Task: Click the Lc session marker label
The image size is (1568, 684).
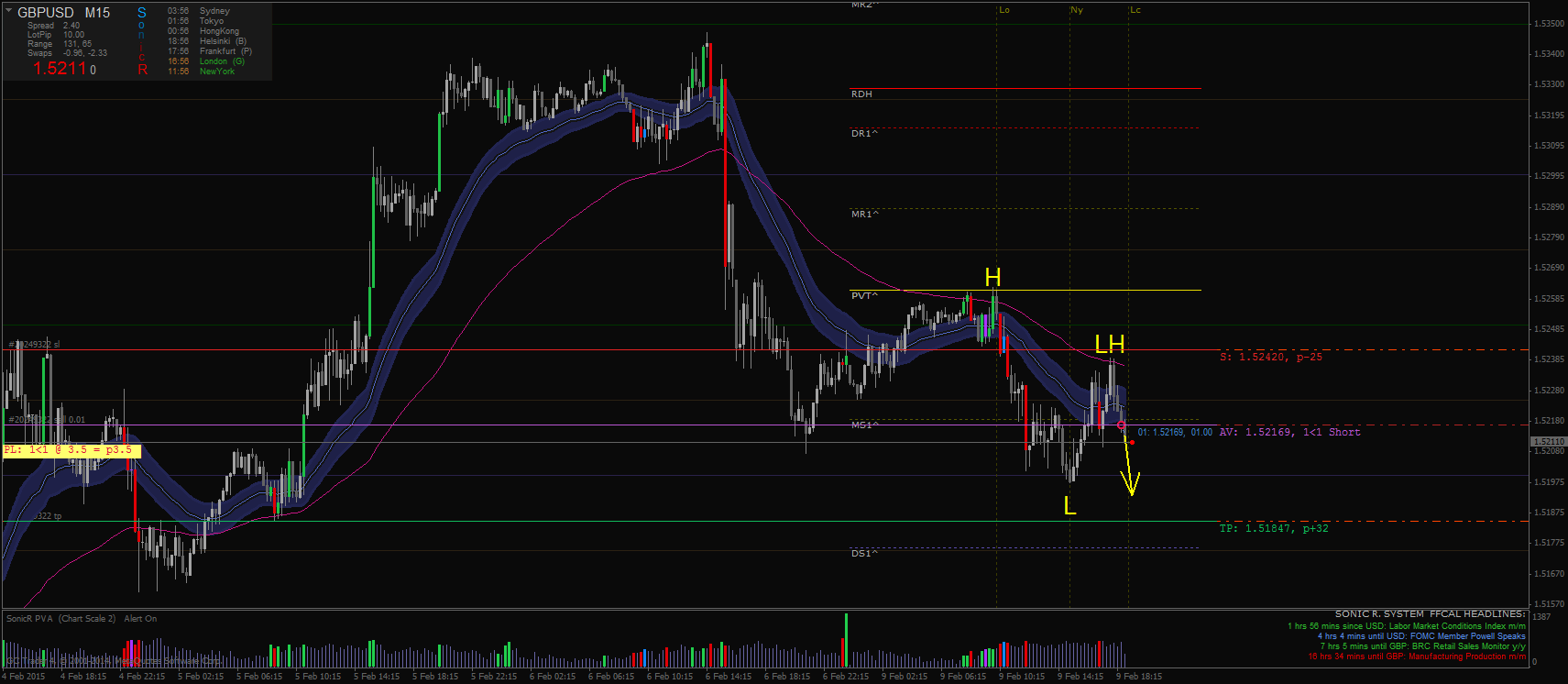Action: pos(1135,10)
